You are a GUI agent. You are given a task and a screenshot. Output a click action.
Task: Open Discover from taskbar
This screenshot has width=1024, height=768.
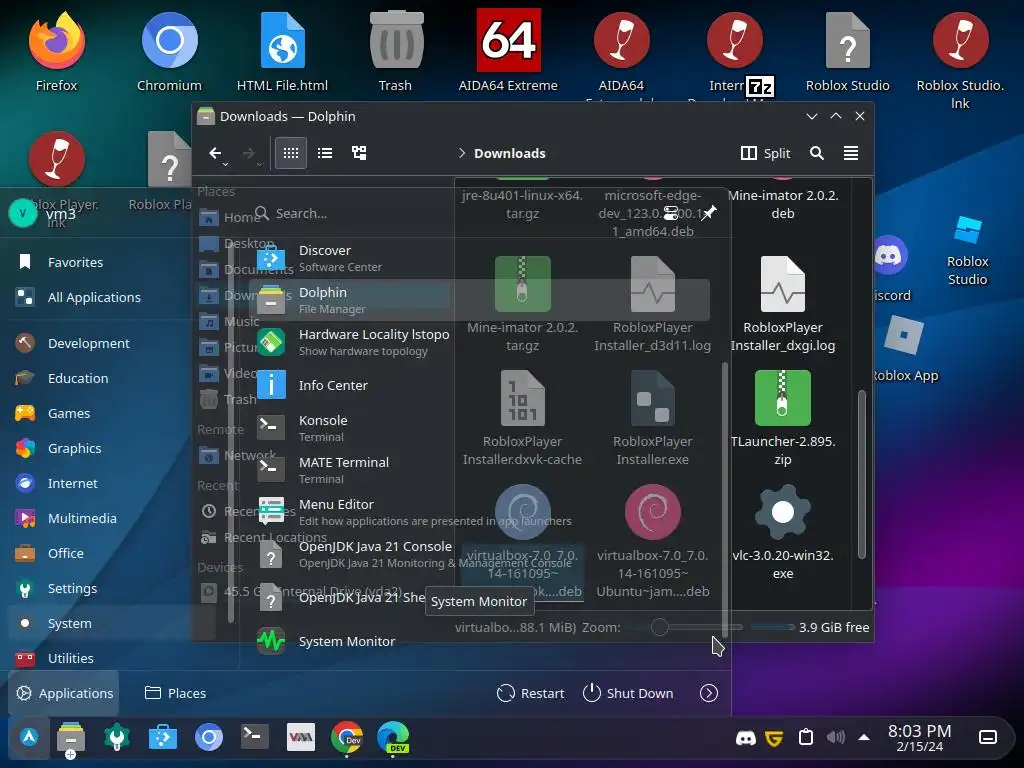(x=163, y=737)
